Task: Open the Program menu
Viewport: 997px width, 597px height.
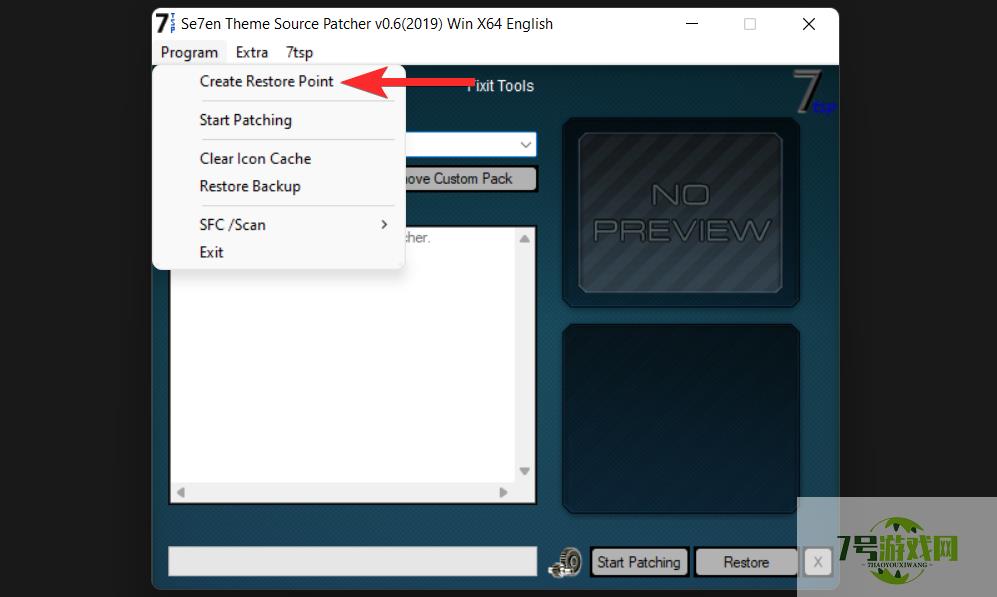Action: (189, 52)
